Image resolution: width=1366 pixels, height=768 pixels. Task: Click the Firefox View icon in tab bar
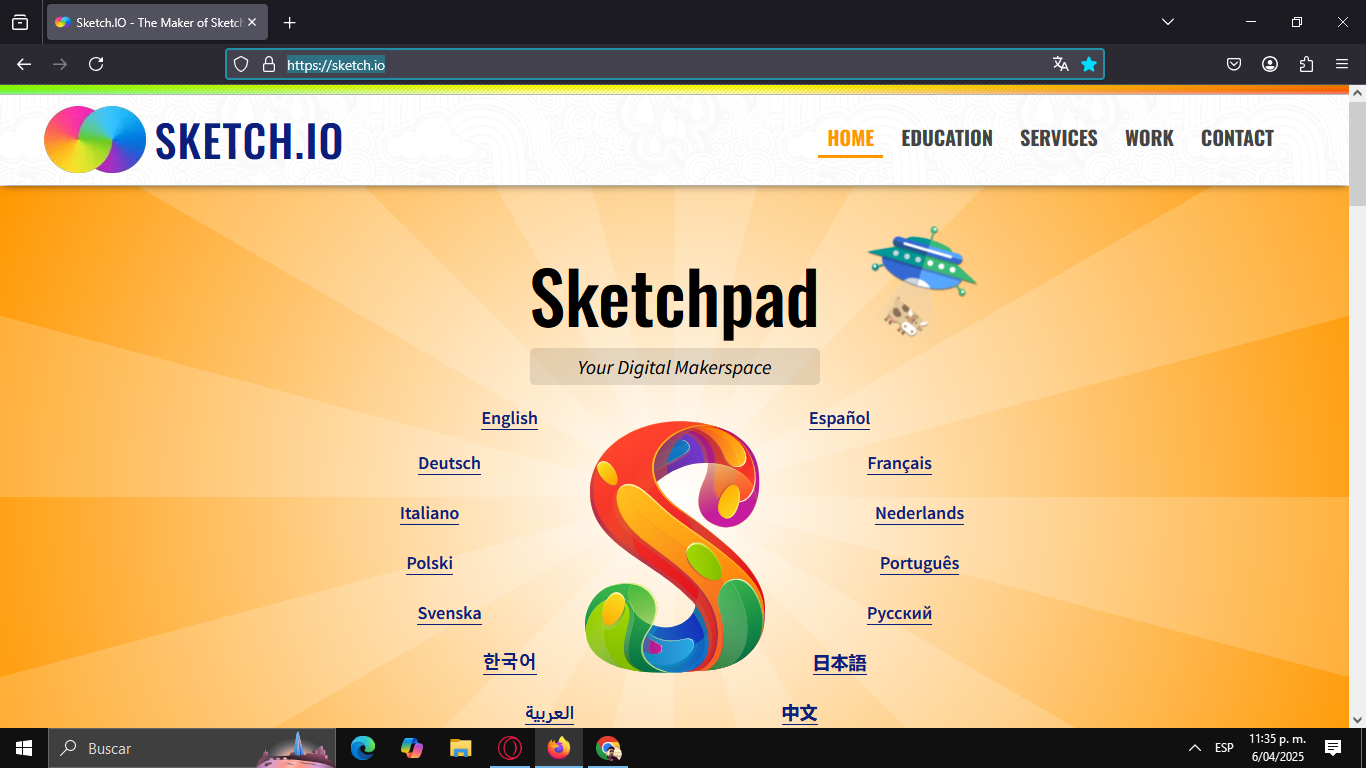(20, 22)
